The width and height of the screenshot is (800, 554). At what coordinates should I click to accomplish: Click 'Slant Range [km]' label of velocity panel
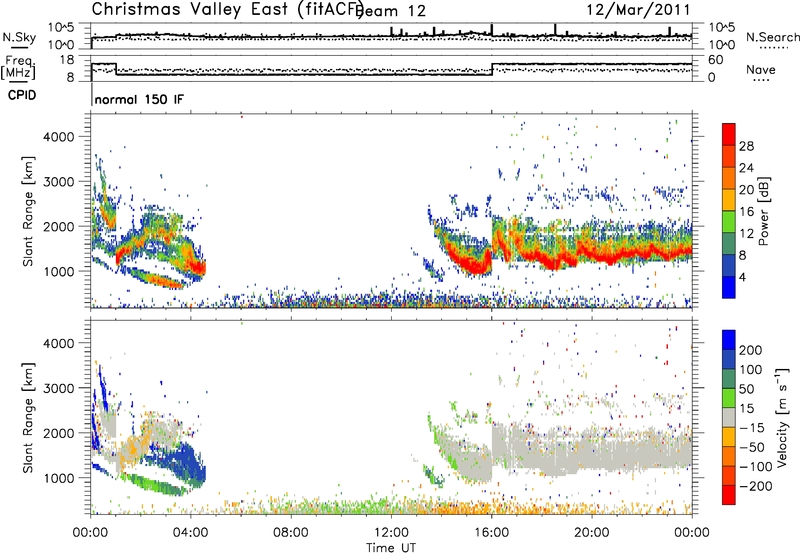click(28, 418)
